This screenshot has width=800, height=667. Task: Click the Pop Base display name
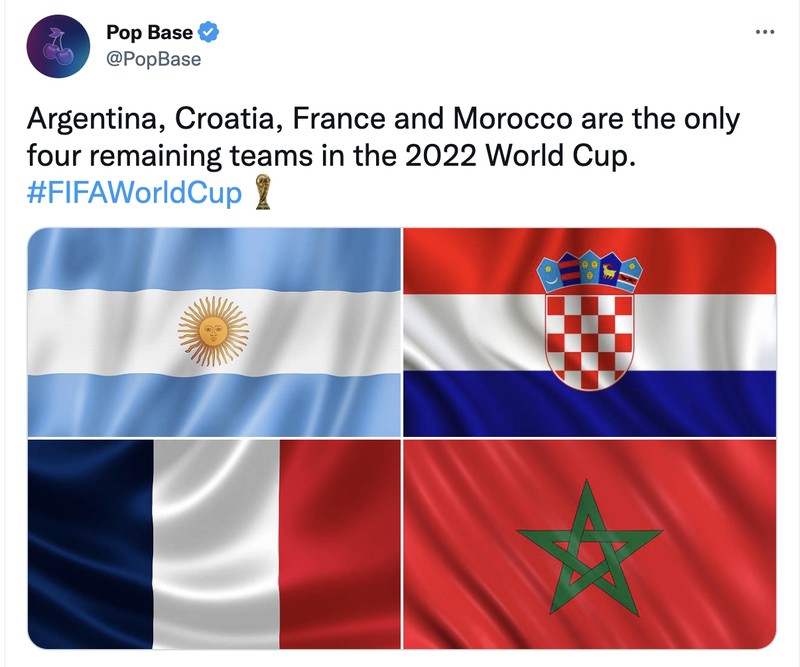coord(149,33)
